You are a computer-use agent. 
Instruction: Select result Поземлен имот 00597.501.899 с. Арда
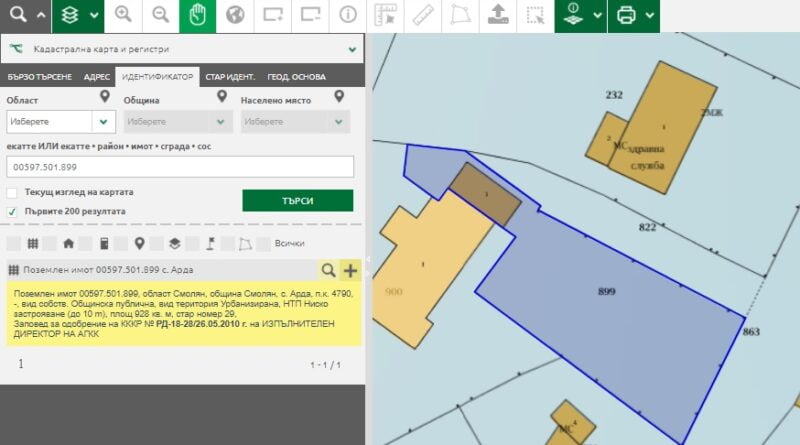(x=108, y=270)
